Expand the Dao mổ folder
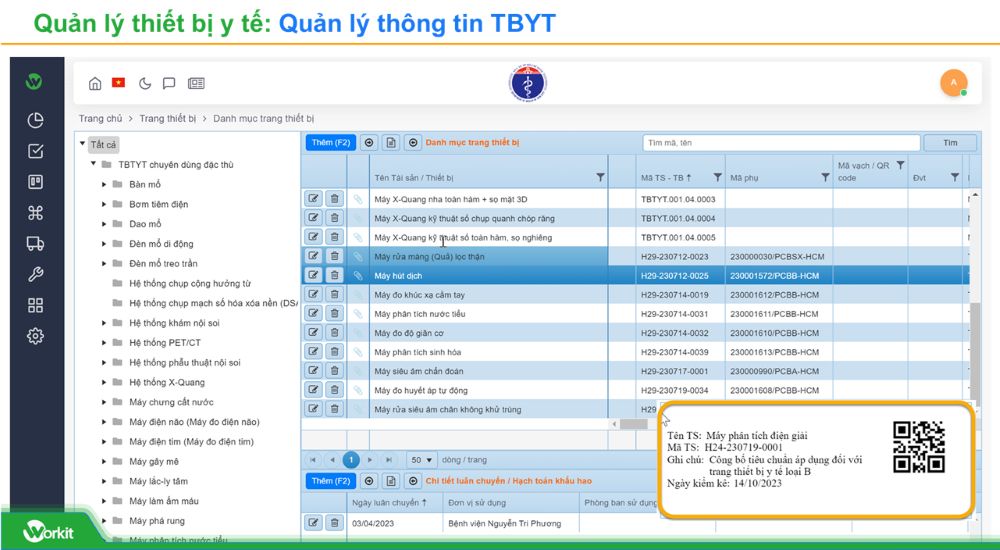 (x=104, y=224)
